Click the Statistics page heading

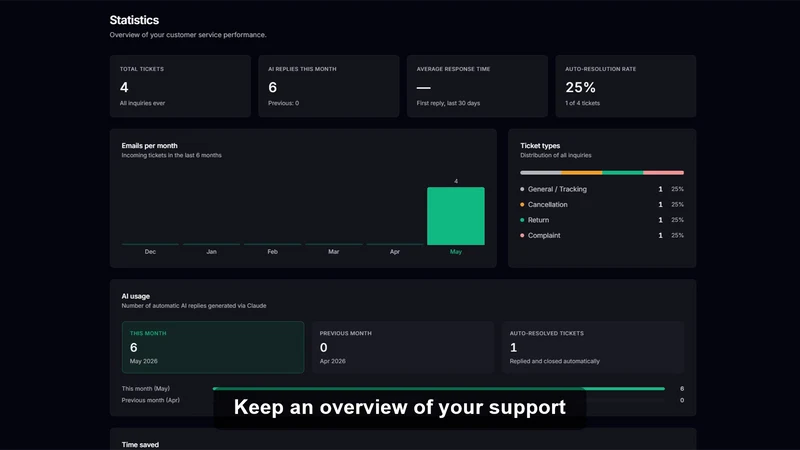tap(134, 20)
